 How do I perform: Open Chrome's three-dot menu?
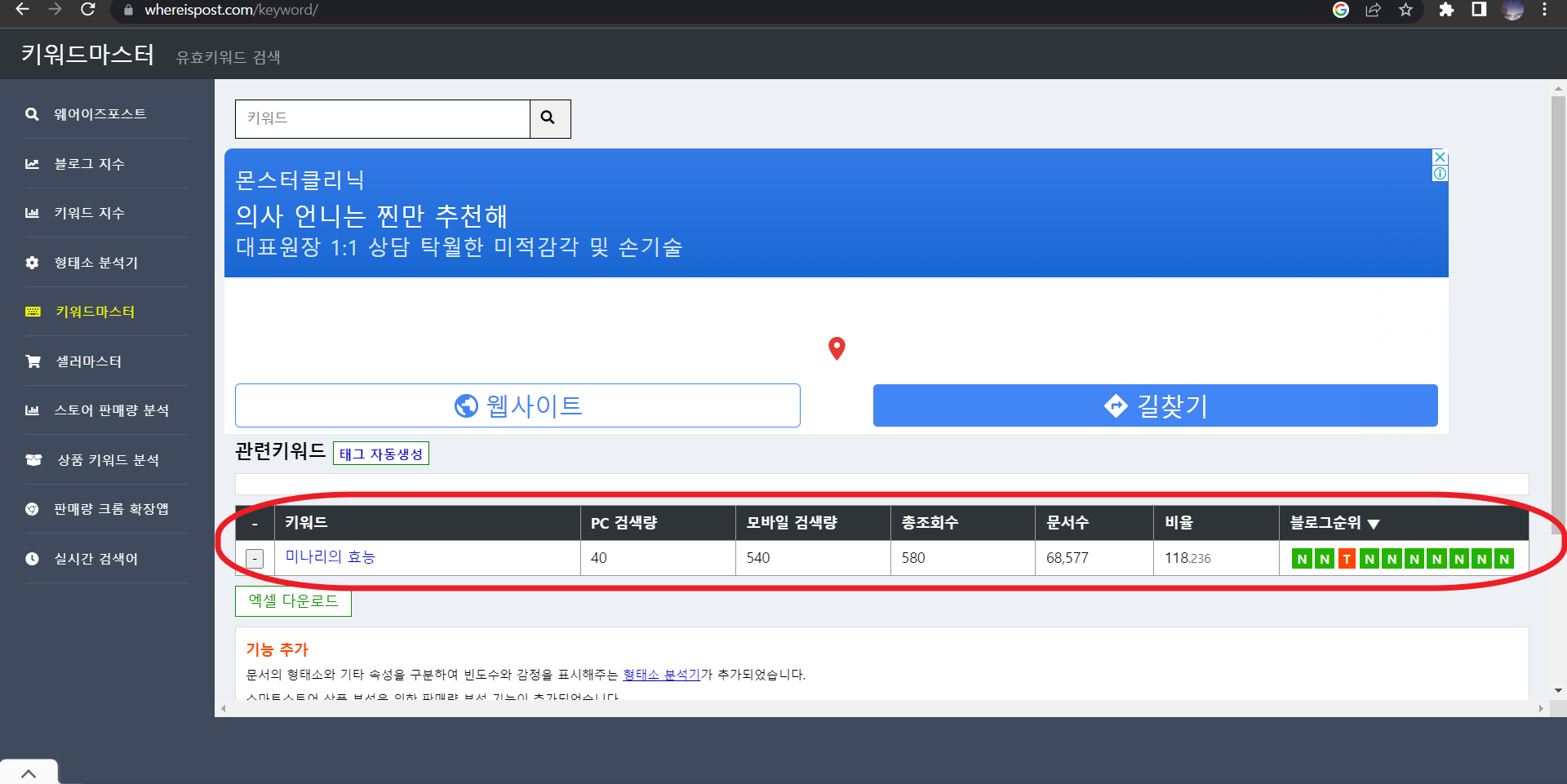click(1543, 11)
